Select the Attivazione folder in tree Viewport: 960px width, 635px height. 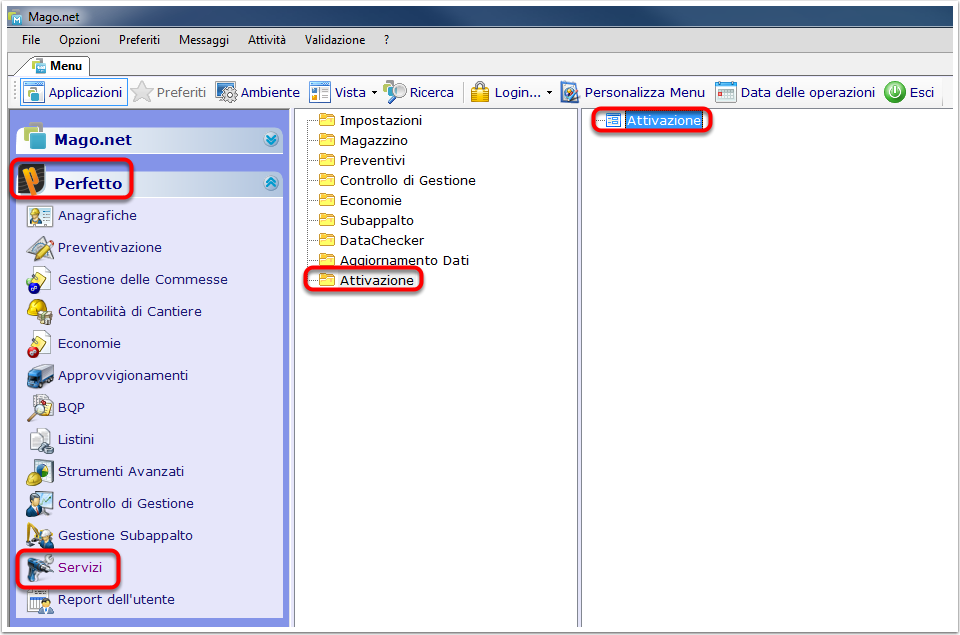pos(366,280)
